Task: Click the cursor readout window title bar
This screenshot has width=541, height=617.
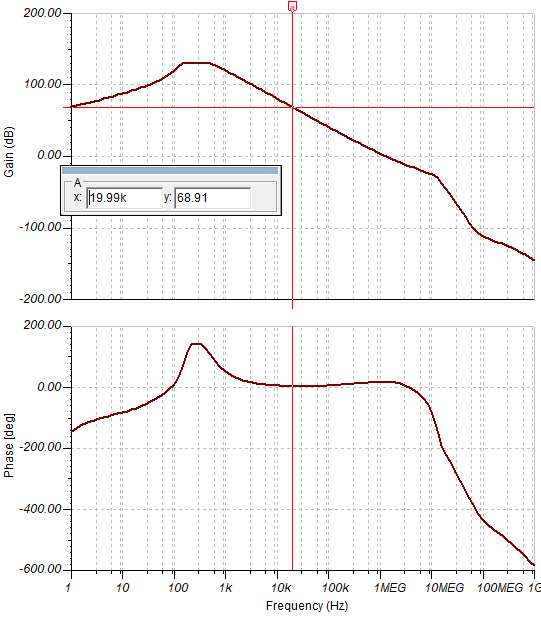Action: (170, 170)
